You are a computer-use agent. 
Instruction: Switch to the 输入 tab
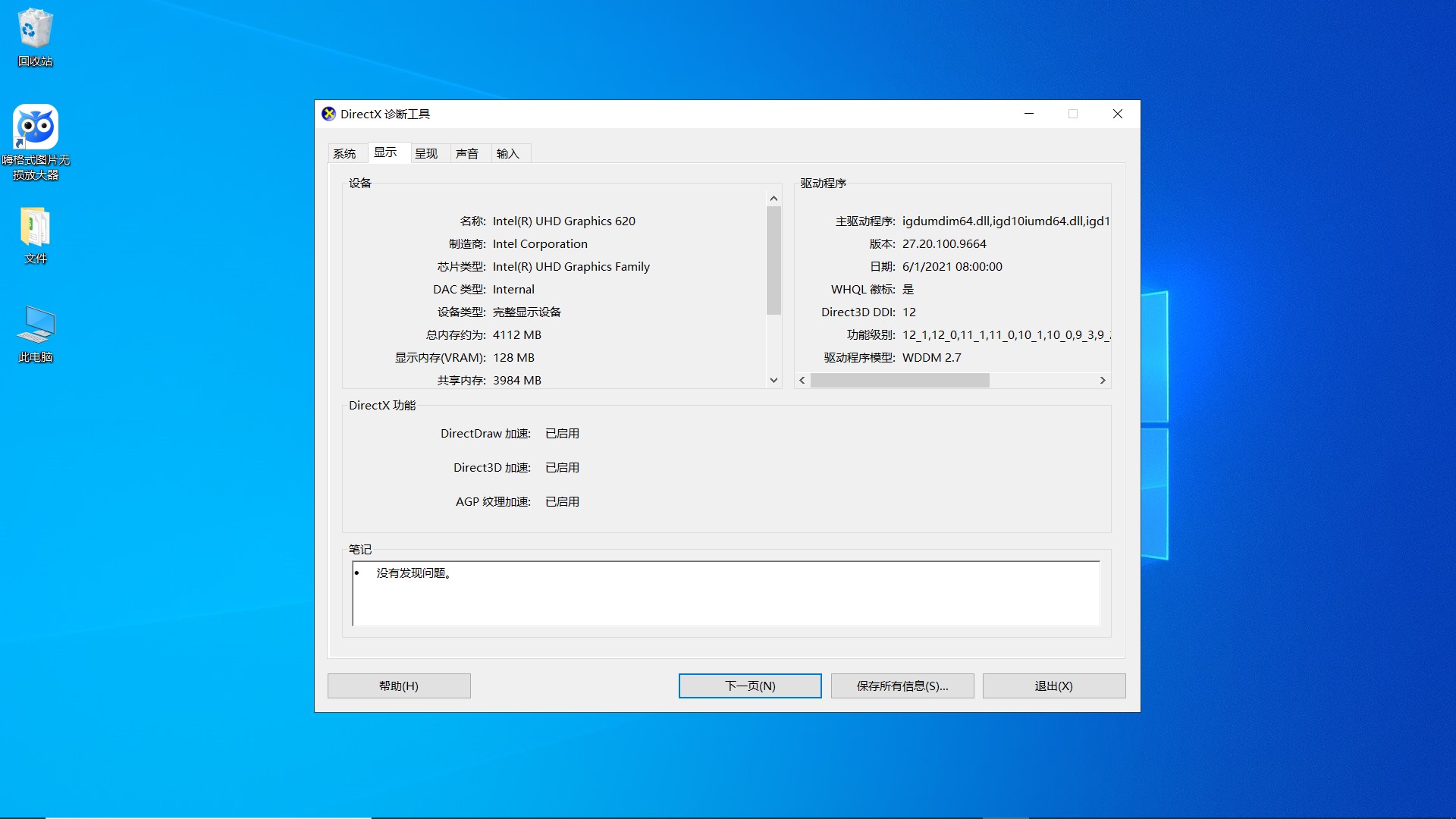[509, 152]
